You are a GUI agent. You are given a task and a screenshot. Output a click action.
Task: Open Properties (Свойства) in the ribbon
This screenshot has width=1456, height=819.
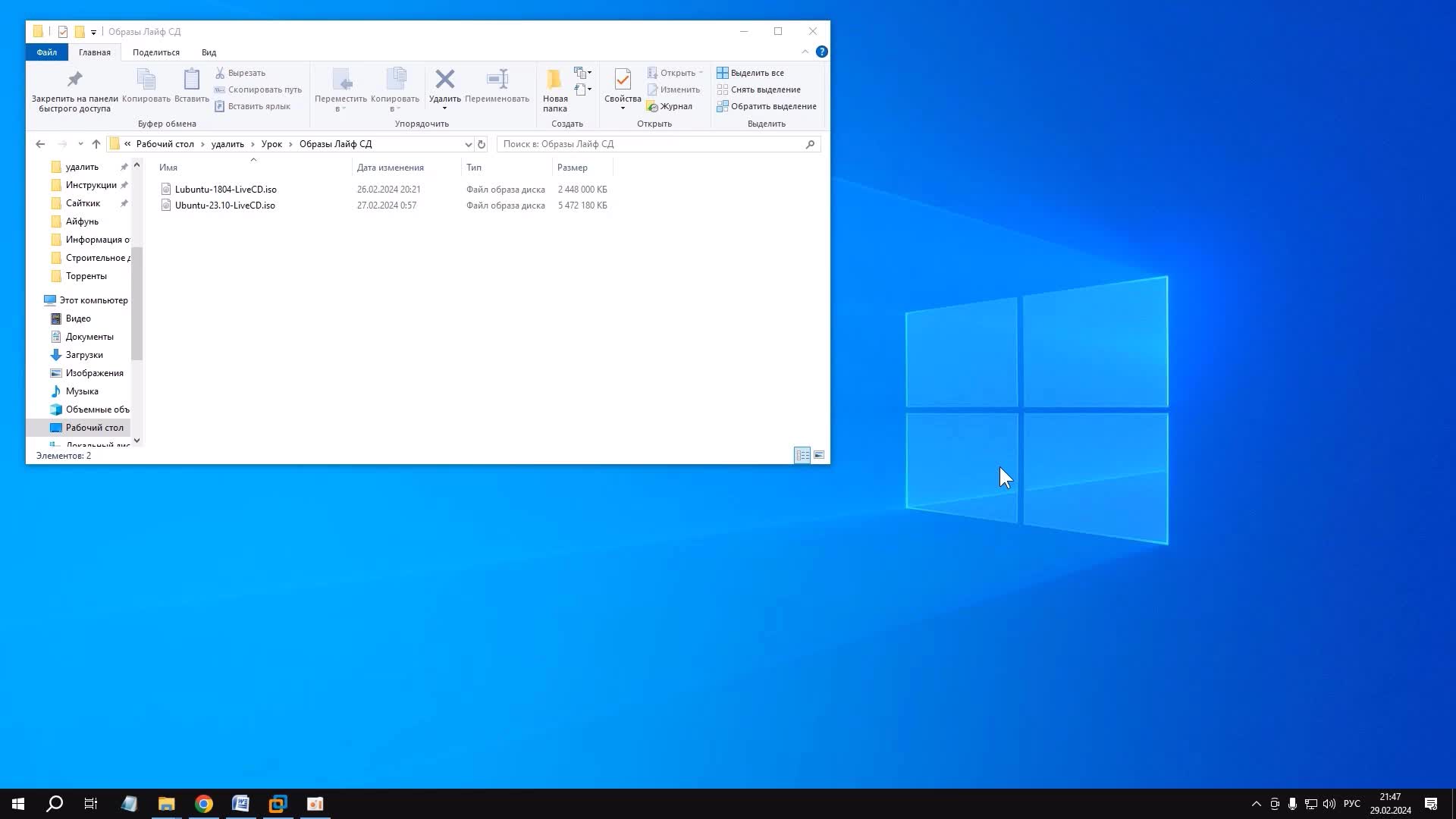tap(623, 80)
